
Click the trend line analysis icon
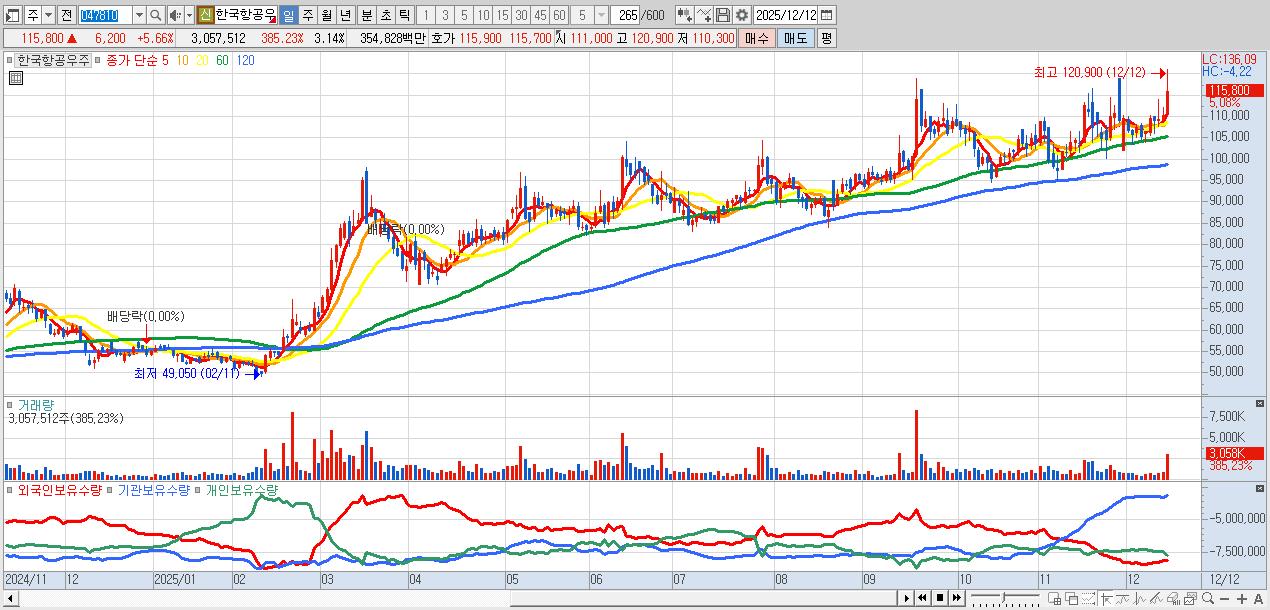[1123, 598]
